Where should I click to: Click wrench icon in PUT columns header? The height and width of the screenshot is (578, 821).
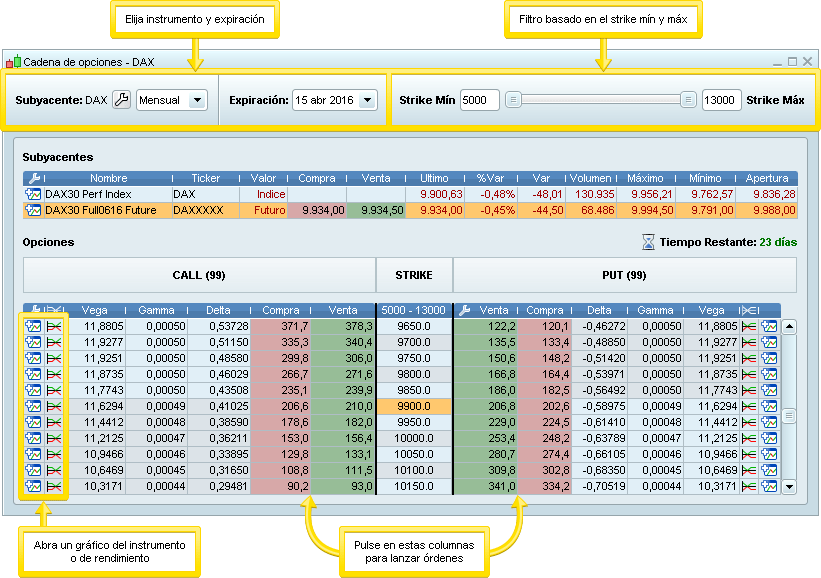tap(464, 310)
